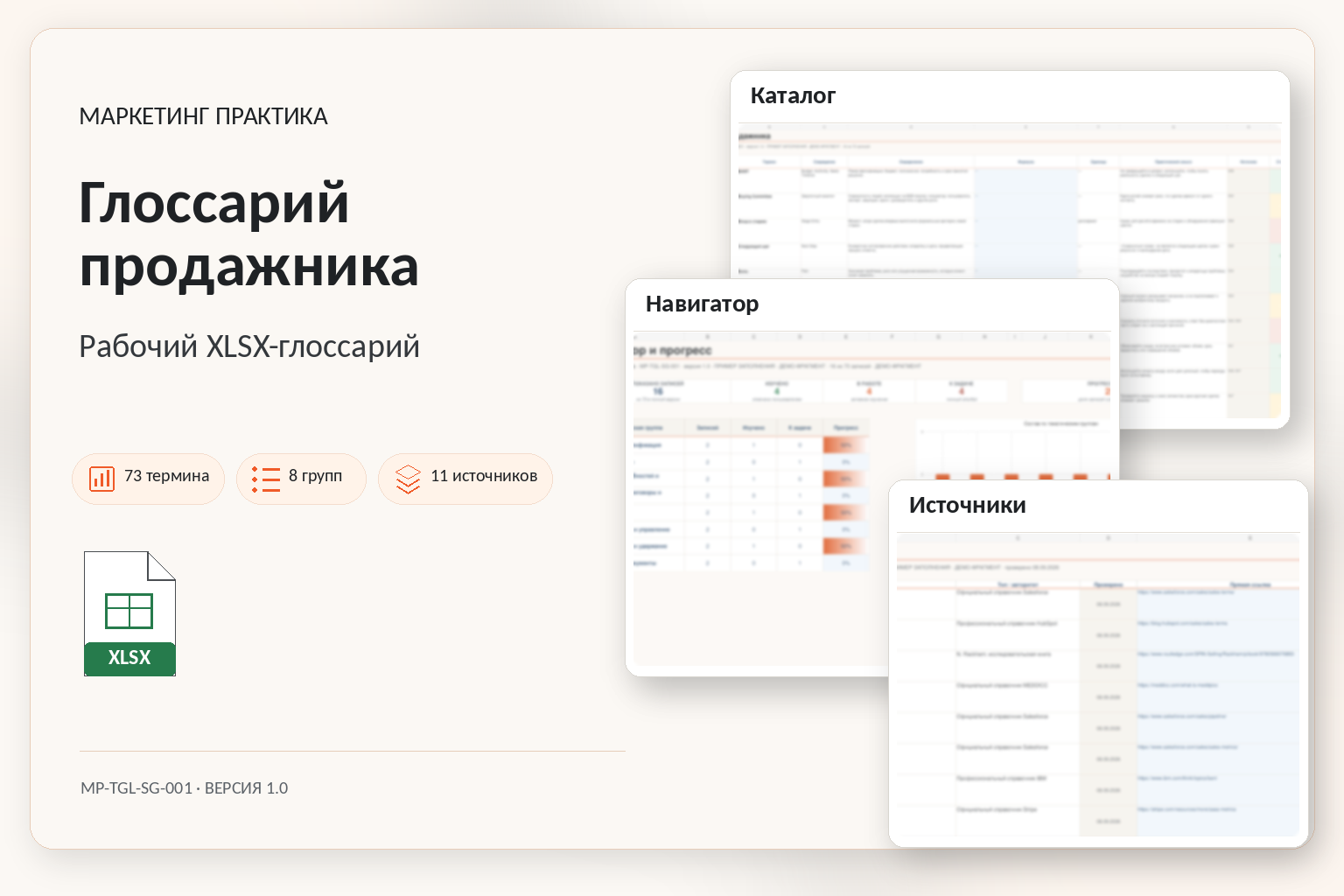Click the Источники card title
Image resolution: width=1344 pixels, height=896 pixels.
point(967,505)
